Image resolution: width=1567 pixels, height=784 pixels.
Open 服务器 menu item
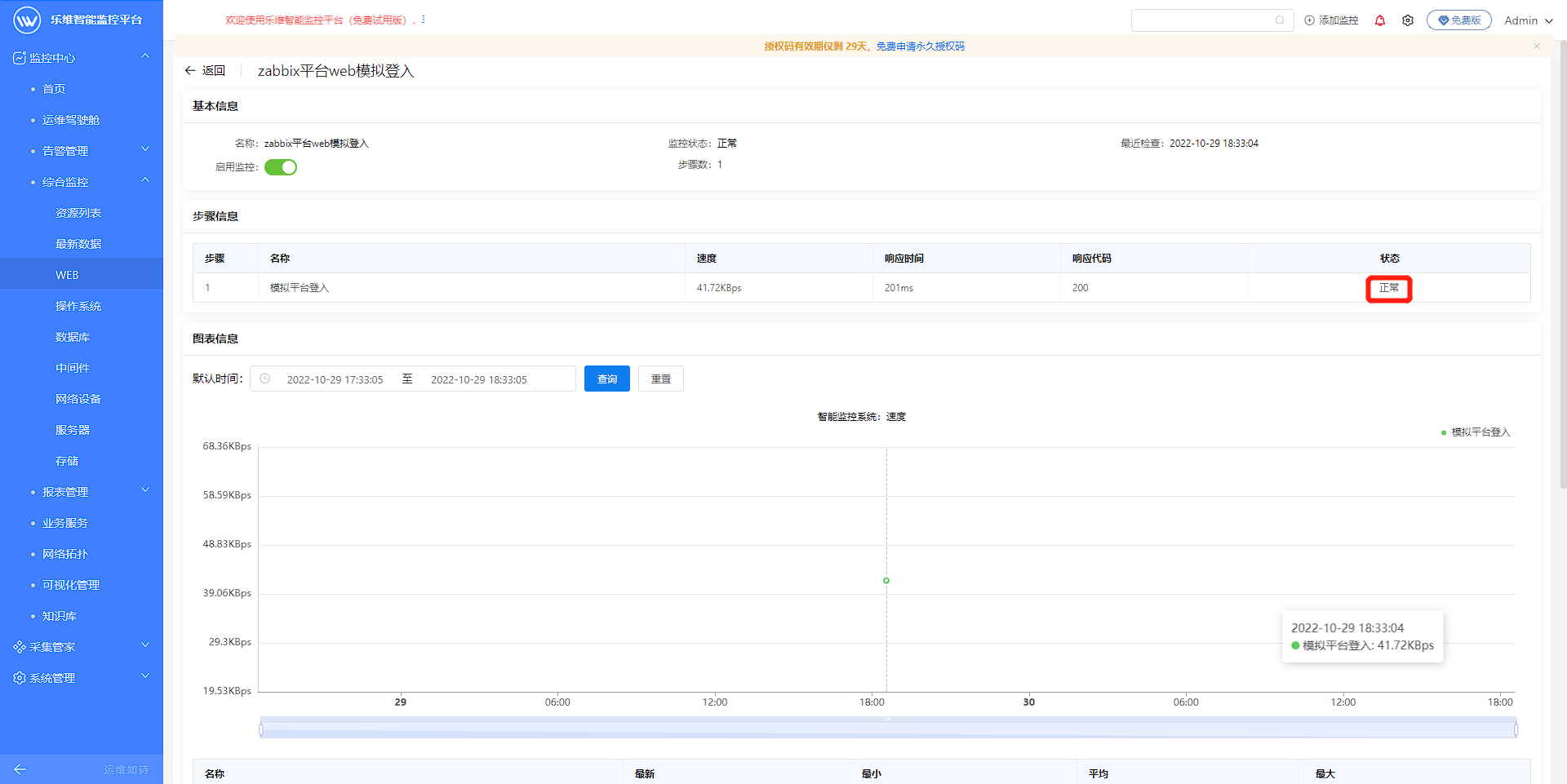[73, 430]
